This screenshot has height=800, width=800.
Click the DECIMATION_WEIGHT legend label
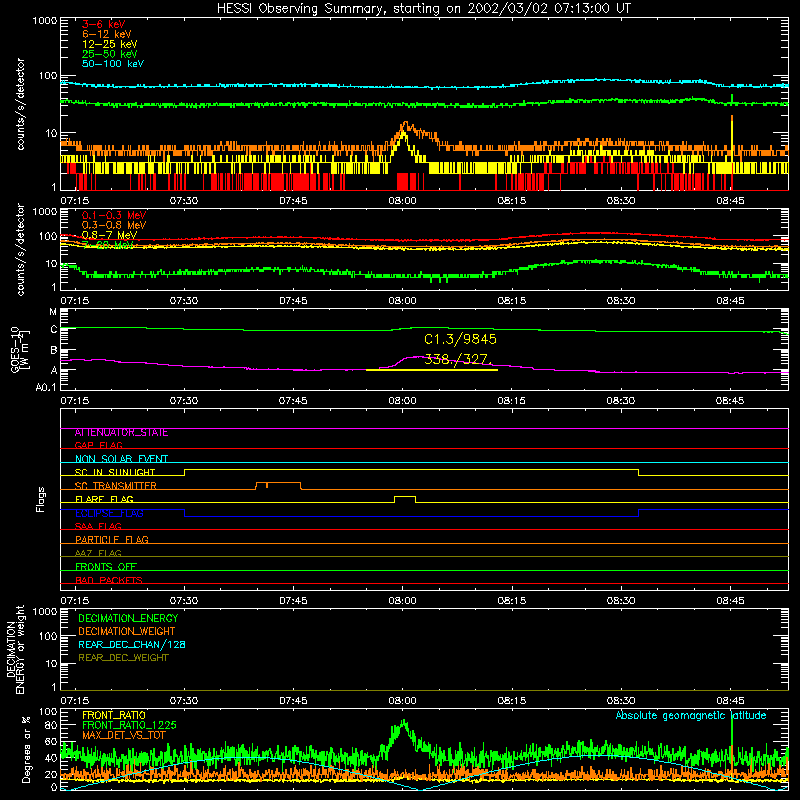pos(127,631)
